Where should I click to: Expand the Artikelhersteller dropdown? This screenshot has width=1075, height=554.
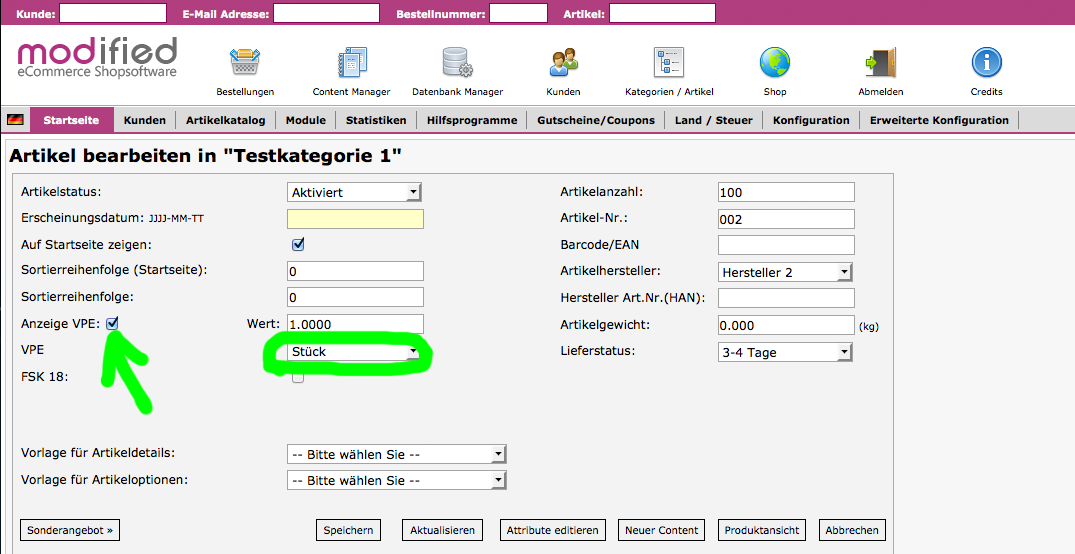point(785,272)
